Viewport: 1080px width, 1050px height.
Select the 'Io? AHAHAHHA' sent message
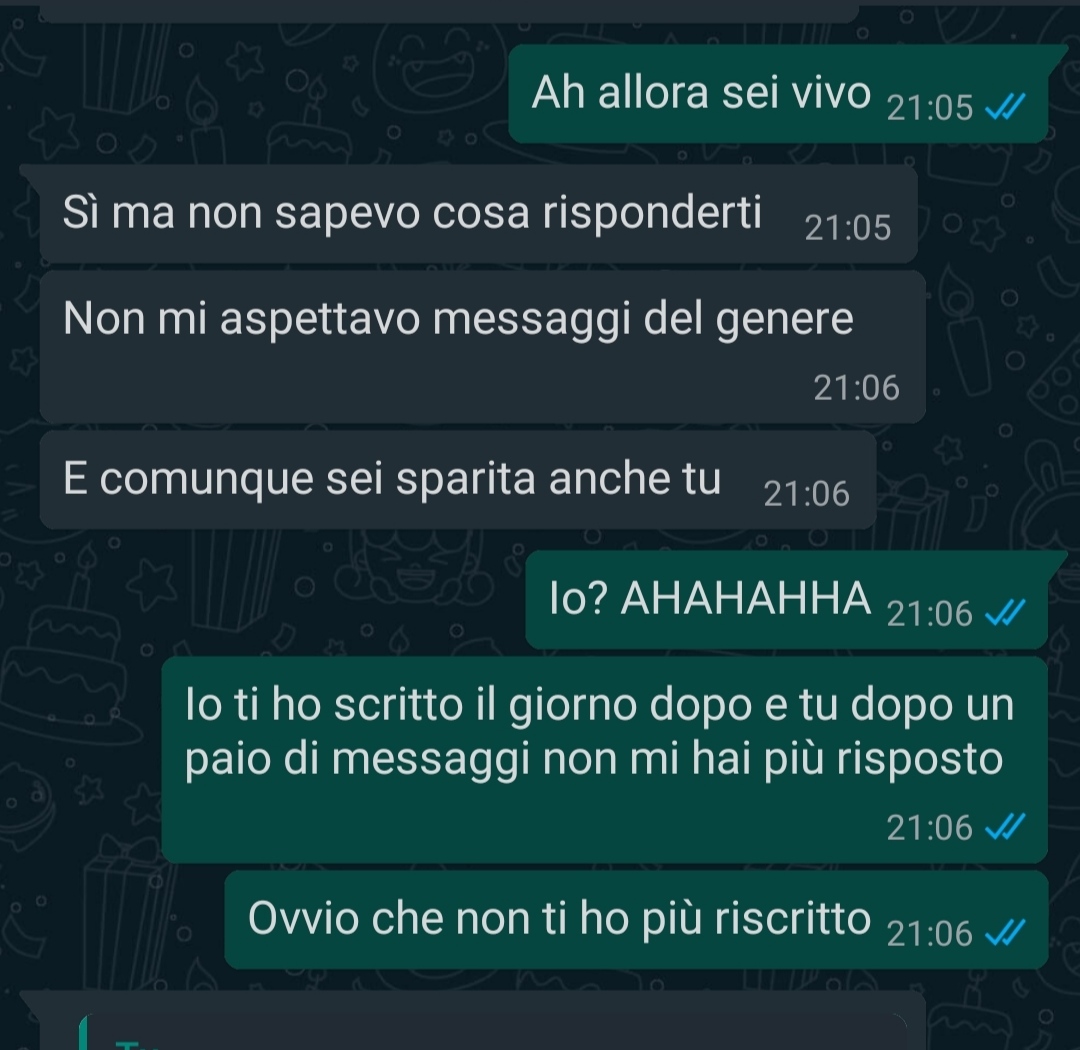[787, 599]
